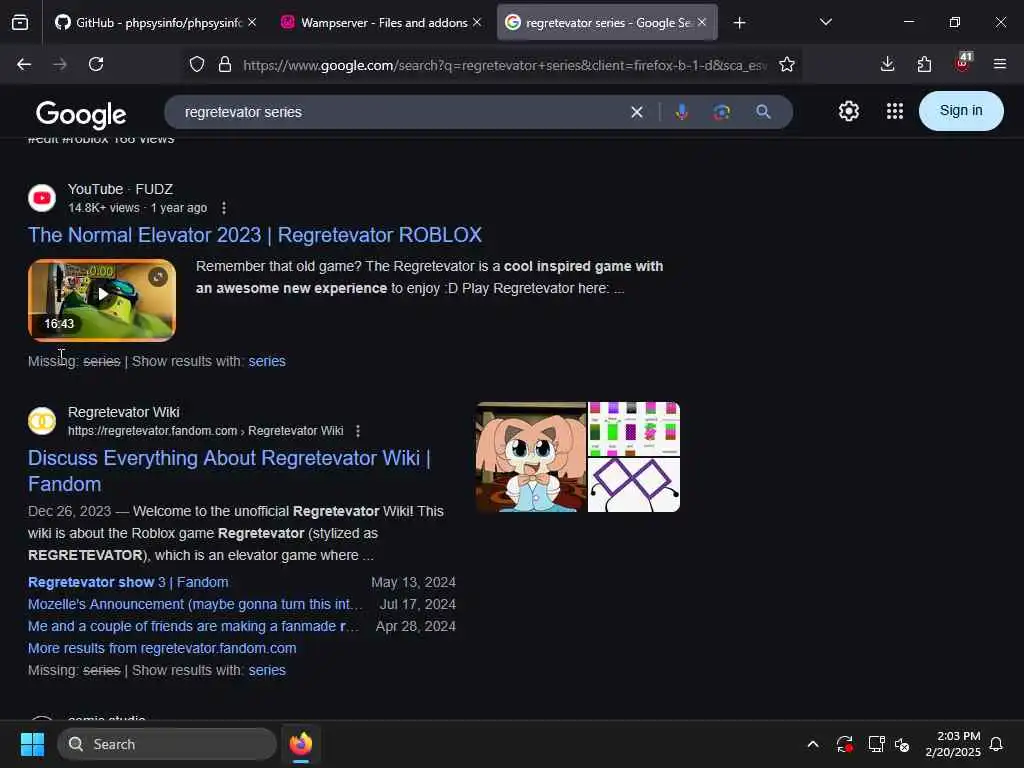Submit search with magnifier icon
The width and height of the screenshot is (1024, 768).
[763, 112]
